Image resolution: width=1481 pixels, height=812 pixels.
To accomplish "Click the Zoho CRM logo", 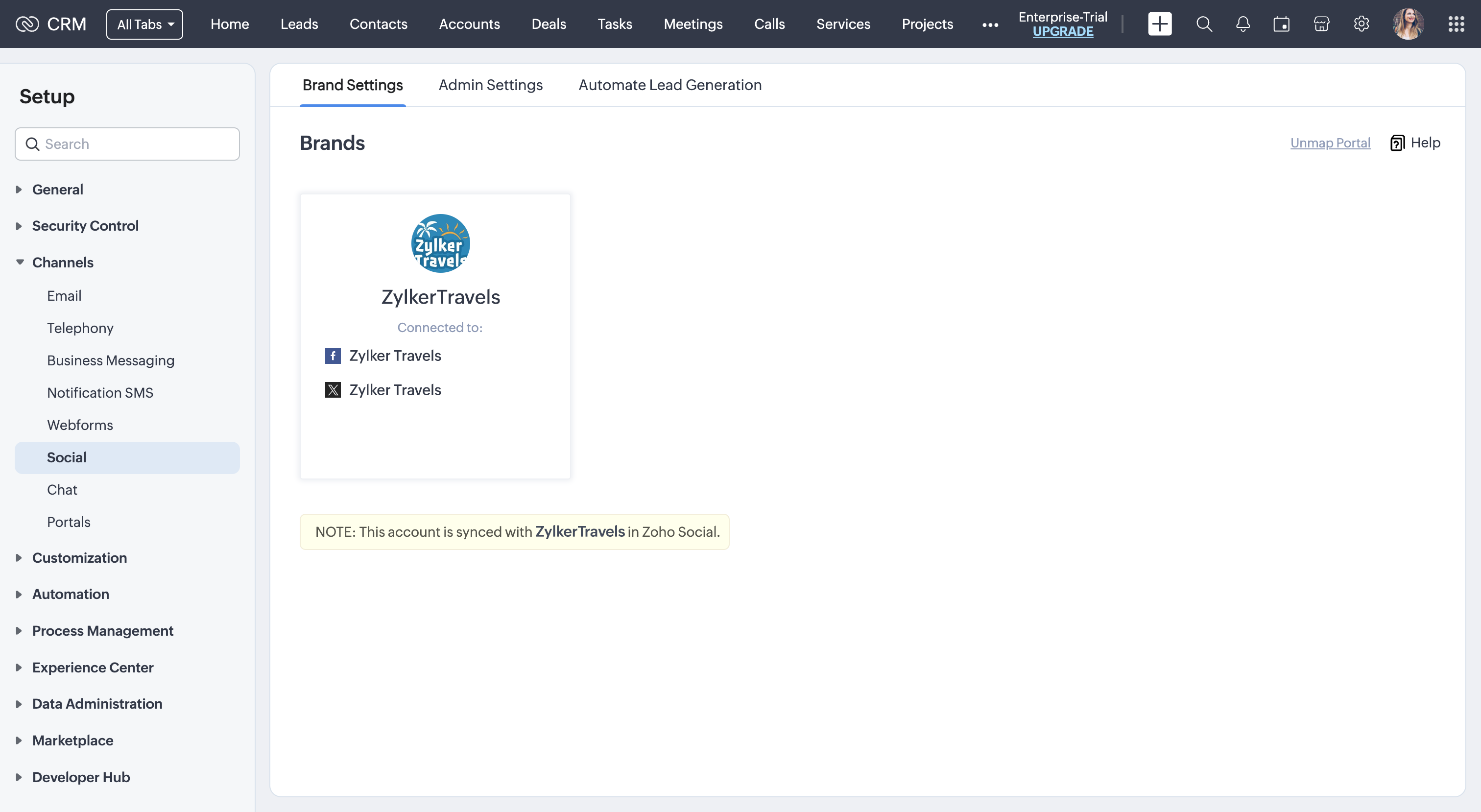I will pyautogui.click(x=50, y=24).
